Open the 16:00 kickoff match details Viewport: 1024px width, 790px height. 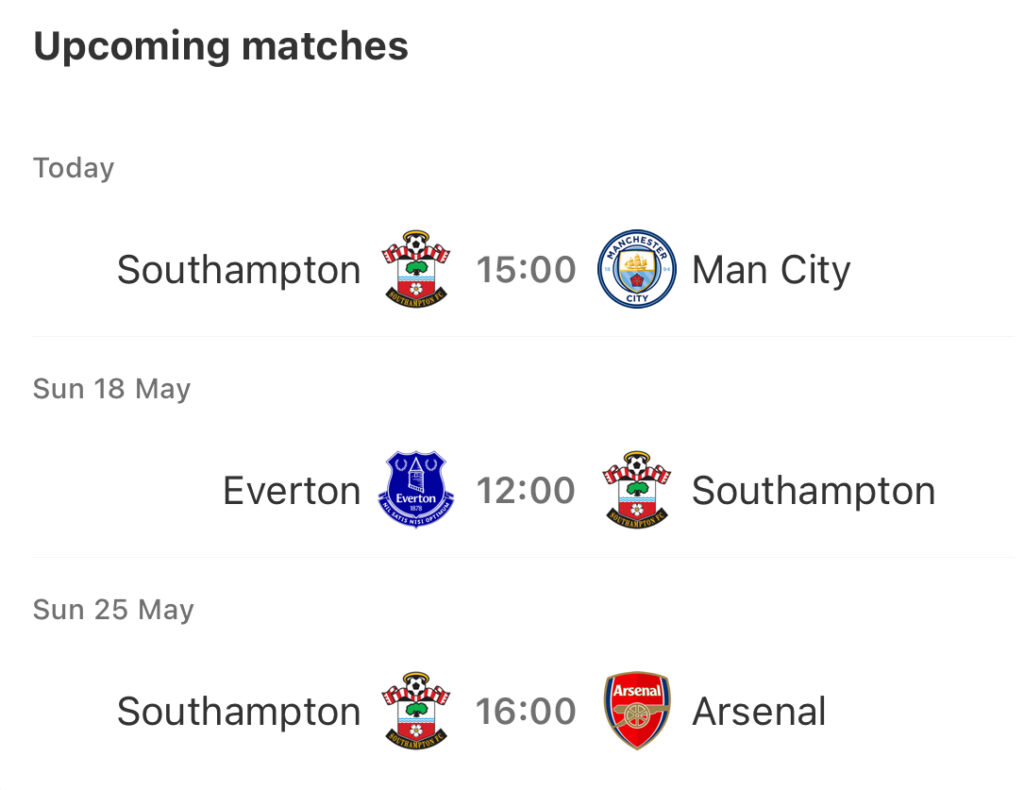pos(526,711)
